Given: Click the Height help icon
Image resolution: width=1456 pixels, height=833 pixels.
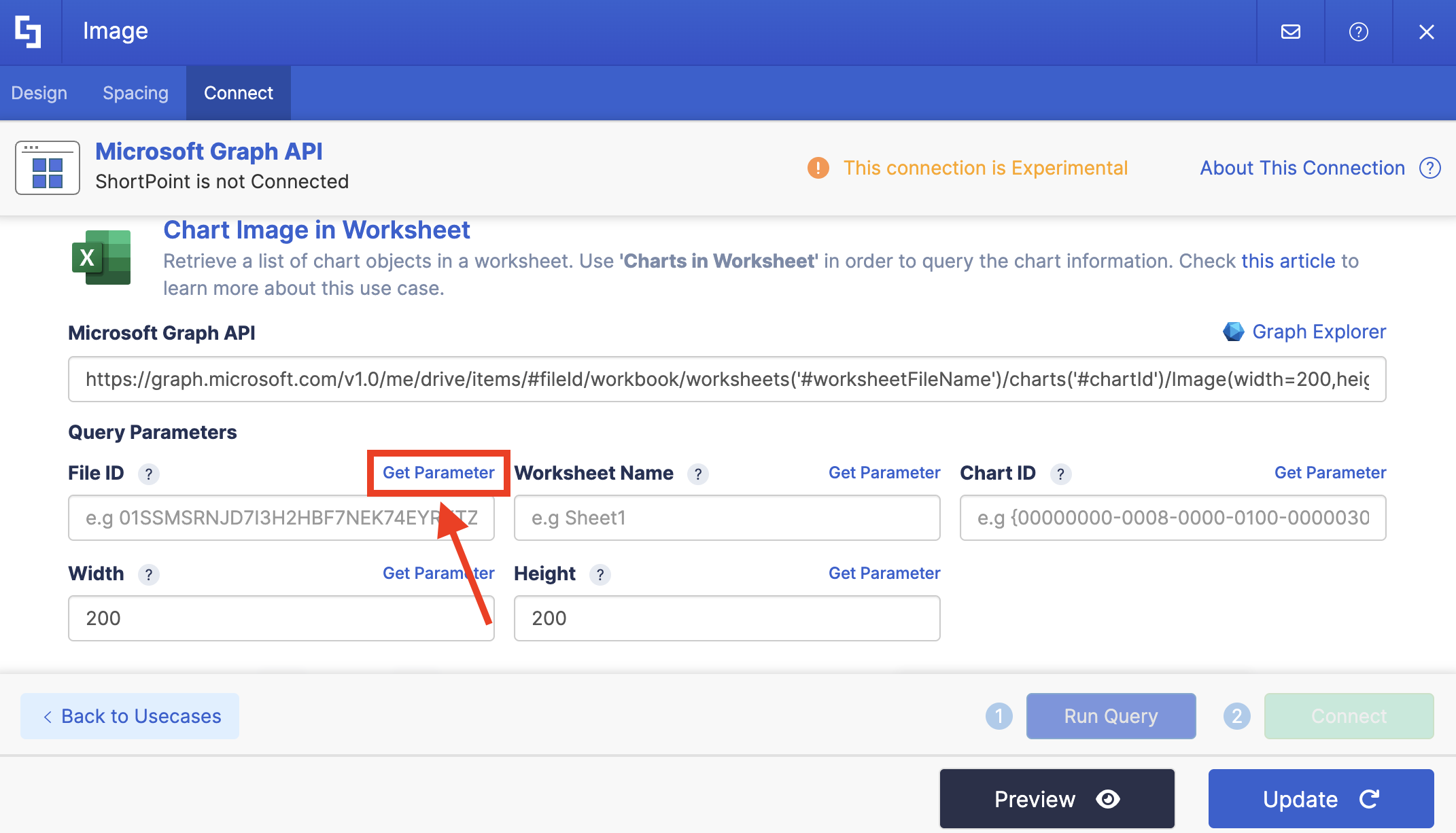Looking at the screenshot, I should (x=600, y=574).
